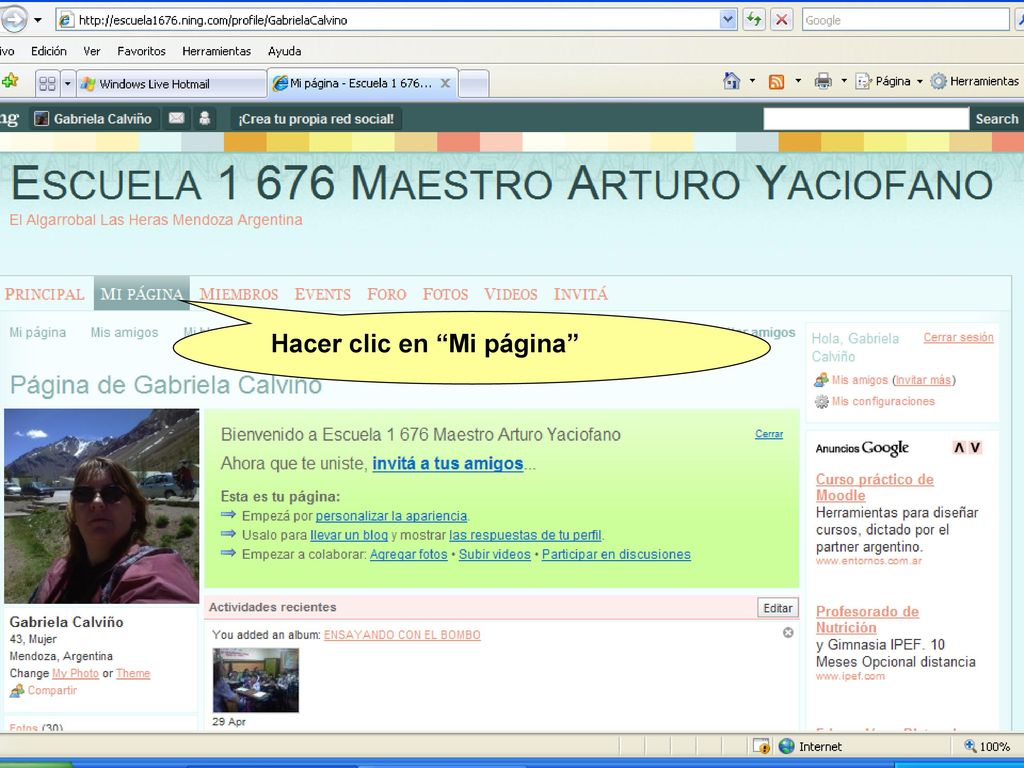1024x768 pixels.
Task: Open the Invitá navigation tab
Action: coord(581,295)
